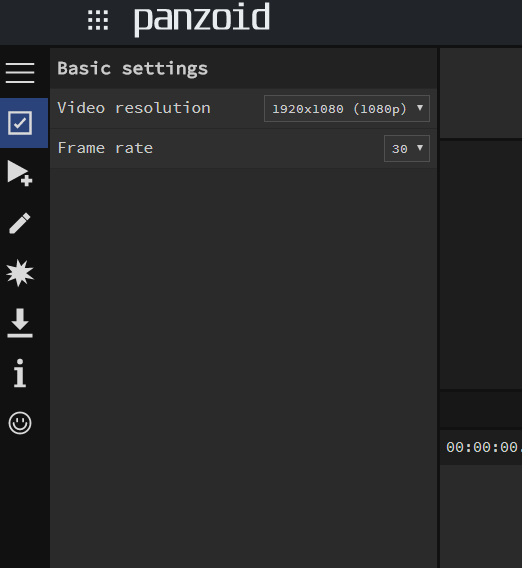Click the 00:00:00 timecode display
The image size is (522, 568).
pos(484,447)
